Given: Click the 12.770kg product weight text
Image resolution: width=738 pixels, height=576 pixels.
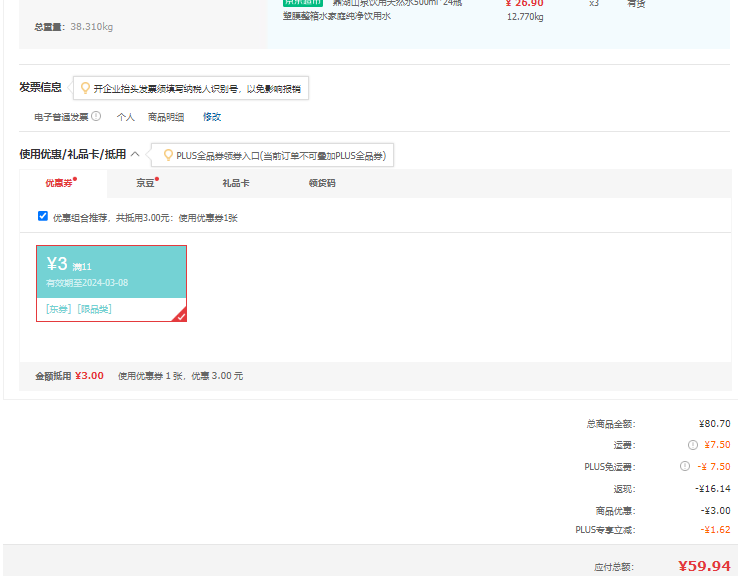Looking at the screenshot, I should coord(525,17).
